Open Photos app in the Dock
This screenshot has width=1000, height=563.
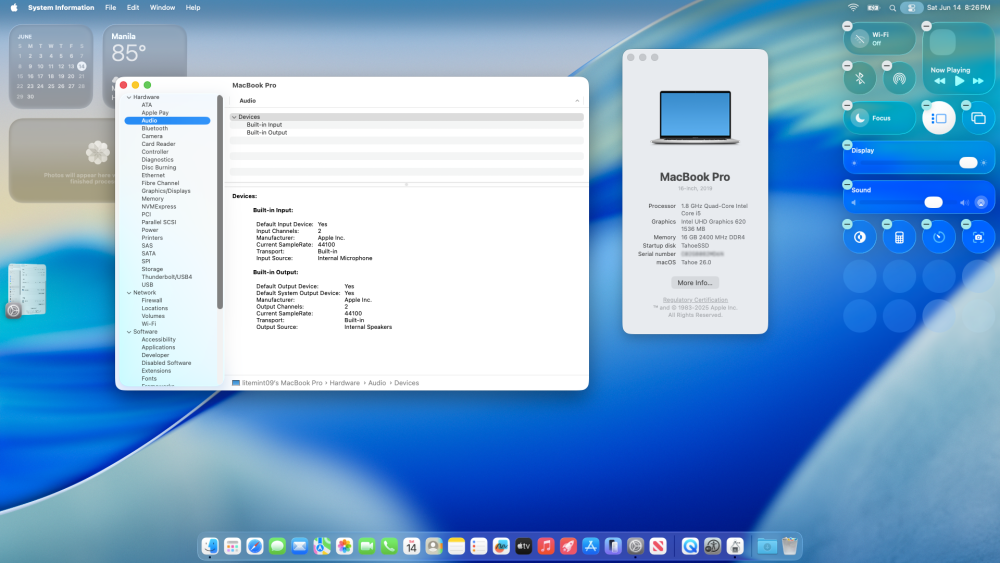pos(344,546)
